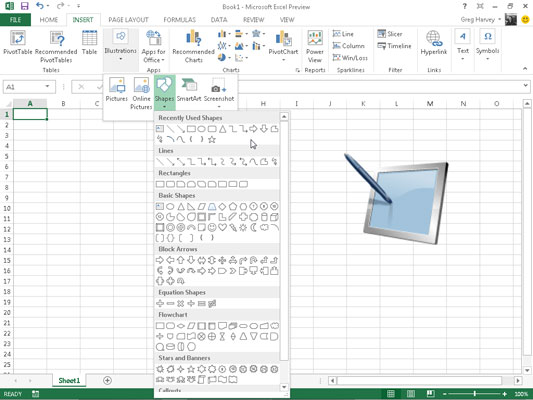The width and height of the screenshot is (533, 400).
Task: Open Recommended PivotTables
Action: 56,47
